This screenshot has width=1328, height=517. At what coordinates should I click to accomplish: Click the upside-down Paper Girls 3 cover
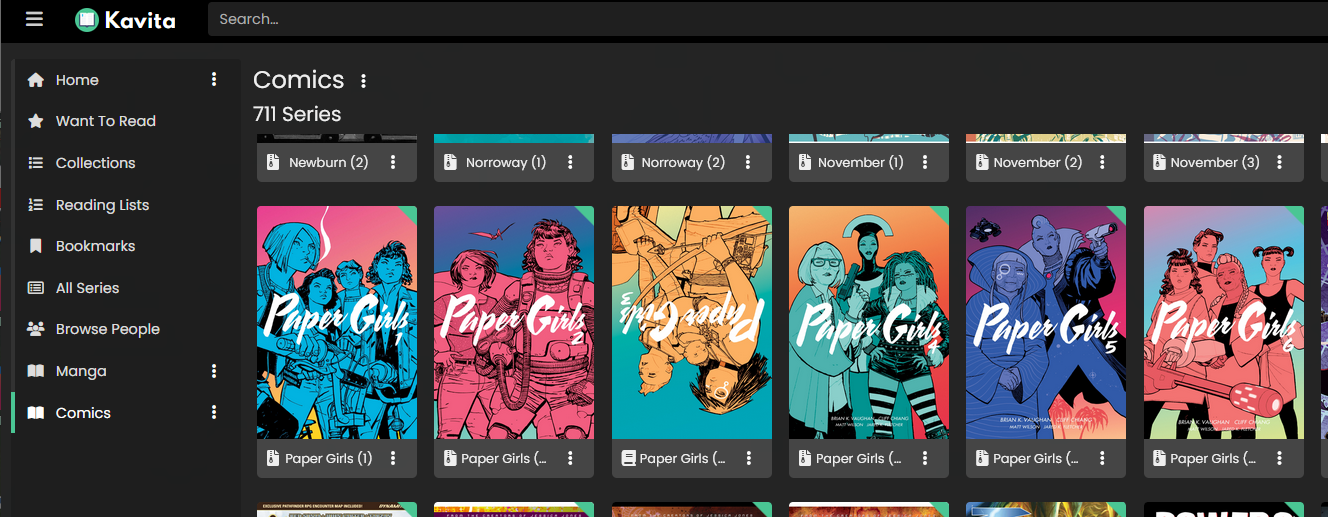point(692,323)
